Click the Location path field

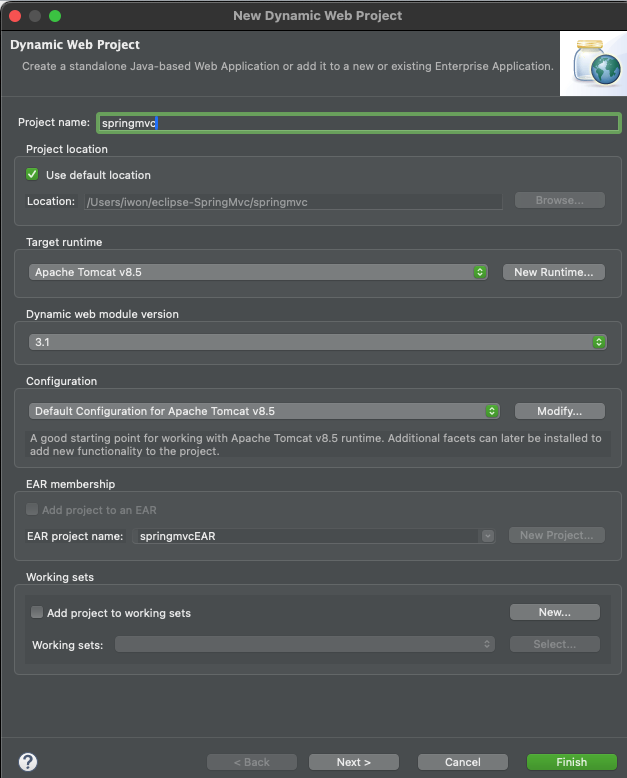click(x=293, y=202)
